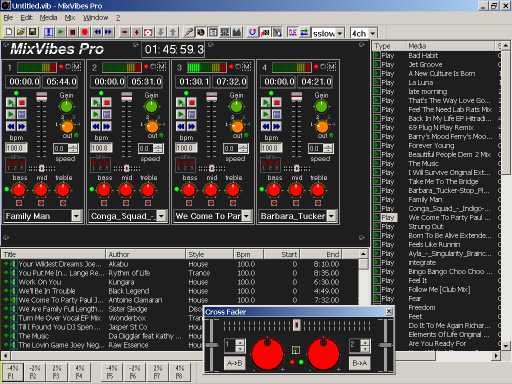Click deck 3 speed spinner arrows
The image size is (512, 384).
244,148
